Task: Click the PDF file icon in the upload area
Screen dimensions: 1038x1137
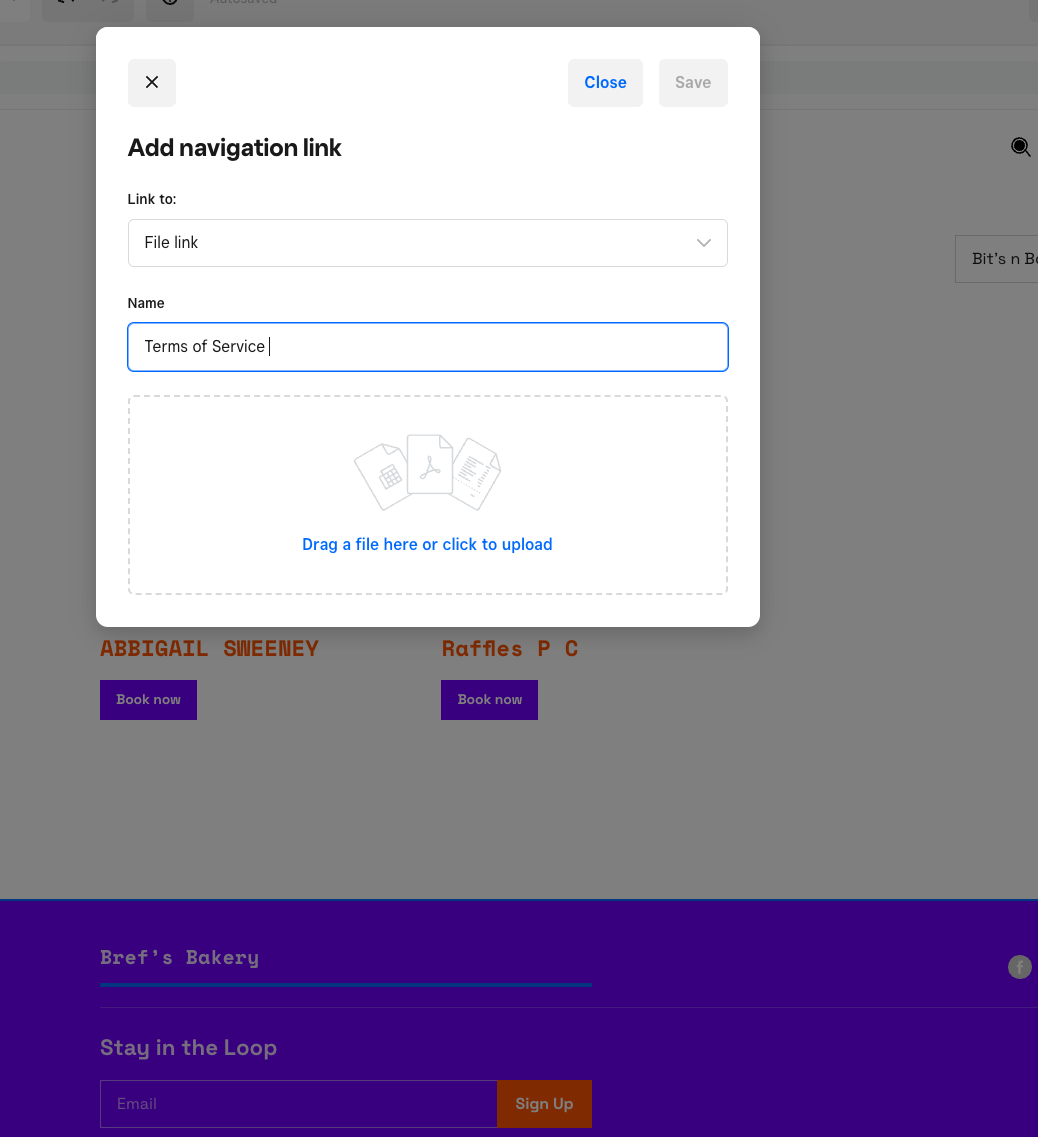Action: click(428, 468)
